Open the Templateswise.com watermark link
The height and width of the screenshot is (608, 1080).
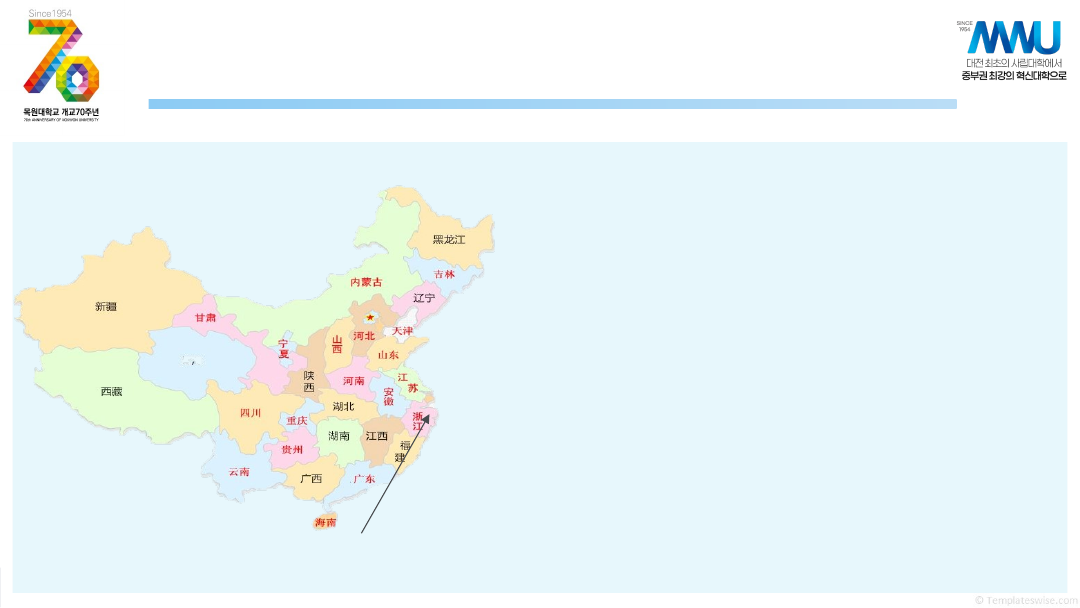coord(1026,599)
